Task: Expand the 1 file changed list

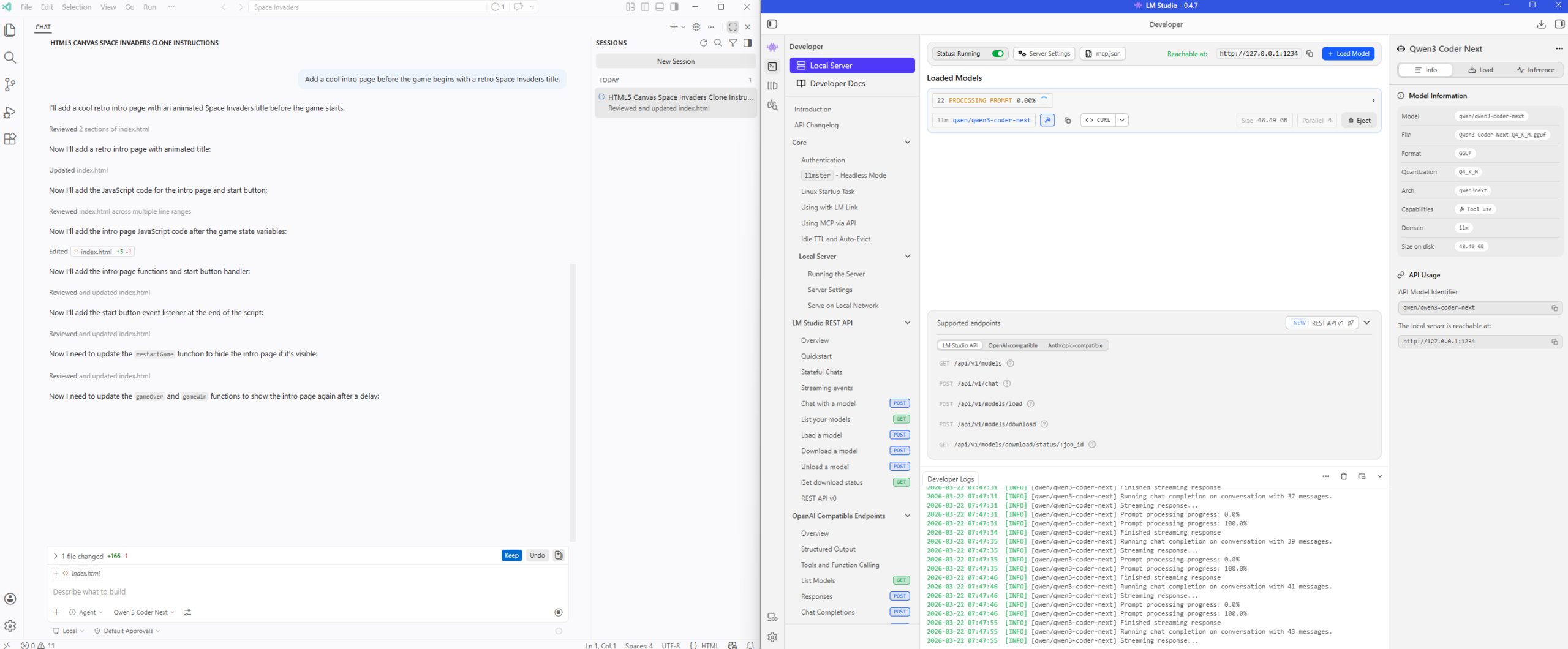Action: click(x=56, y=556)
